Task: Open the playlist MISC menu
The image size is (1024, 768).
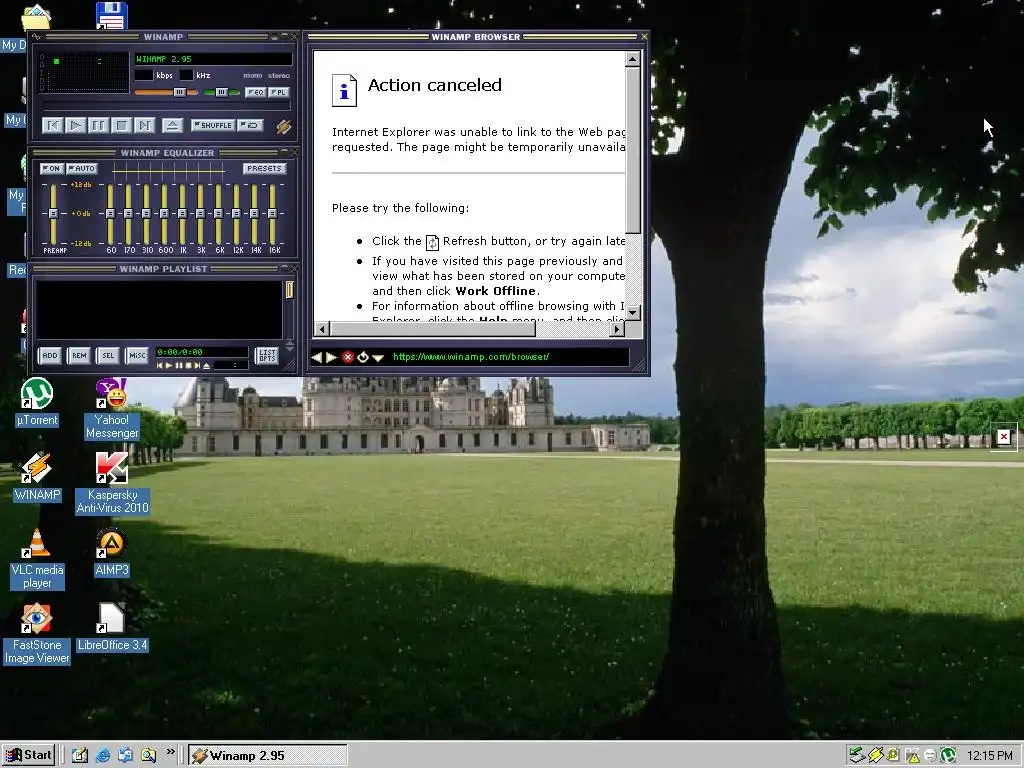Action: tap(137, 355)
